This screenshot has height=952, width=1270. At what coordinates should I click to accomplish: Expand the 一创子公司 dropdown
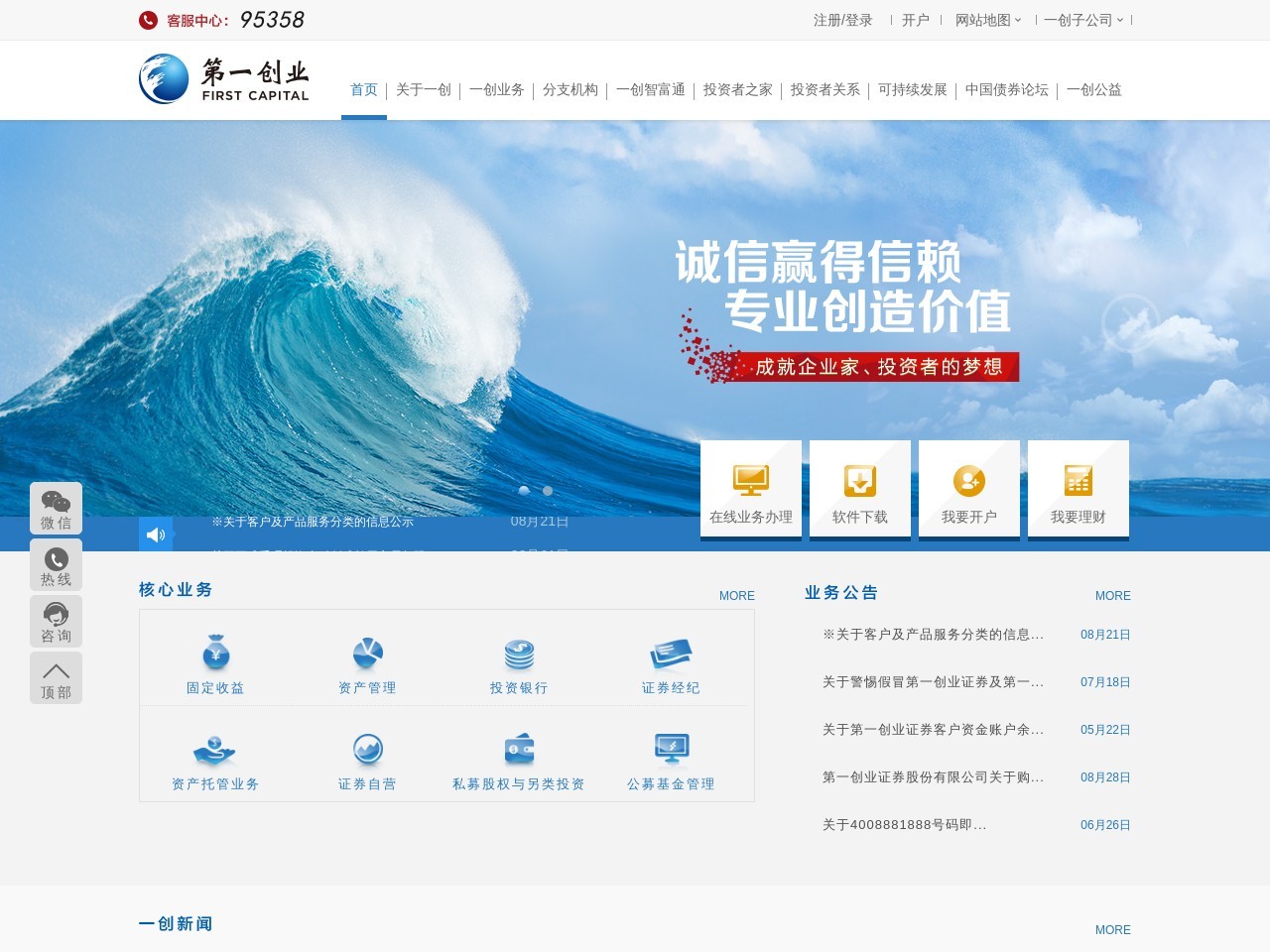pyautogui.click(x=1082, y=20)
